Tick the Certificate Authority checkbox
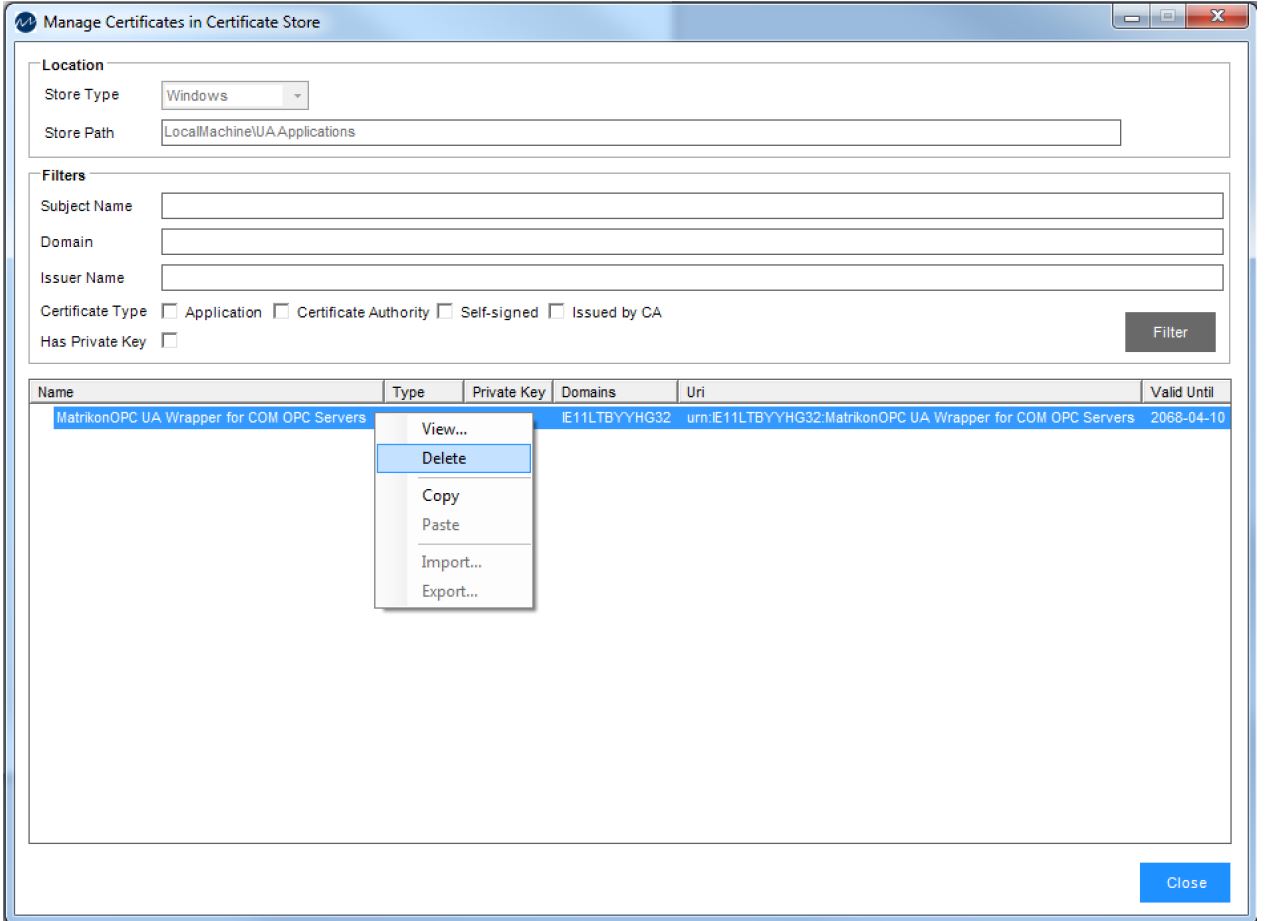 coord(281,312)
